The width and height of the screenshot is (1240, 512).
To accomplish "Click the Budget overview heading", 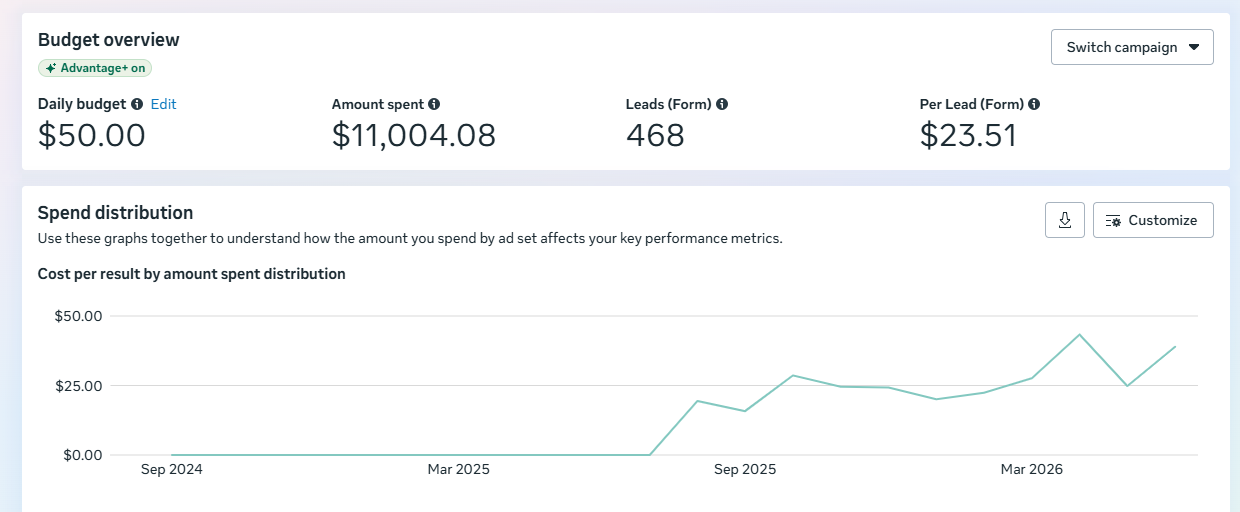I will coord(109,40).
